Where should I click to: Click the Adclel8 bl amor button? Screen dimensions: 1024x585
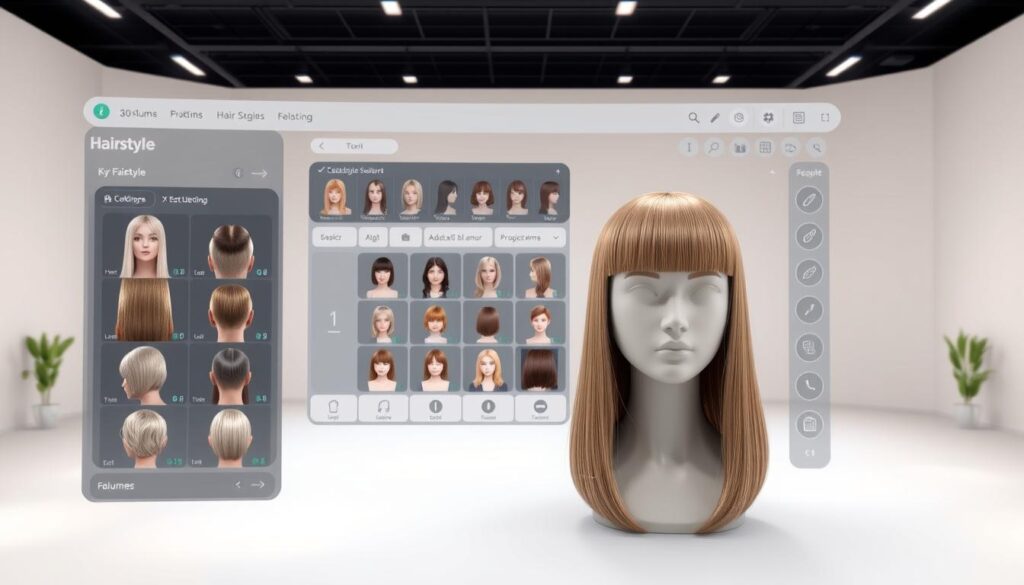pos(457,237)
